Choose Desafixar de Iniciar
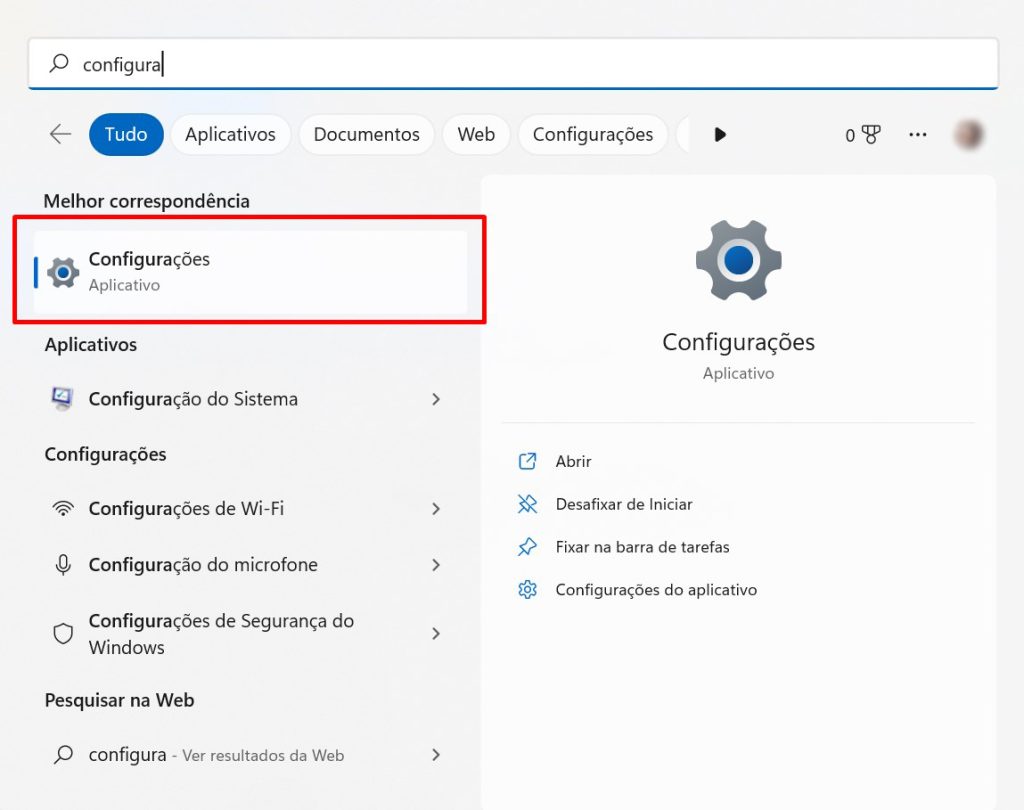Image resolution: width=1024 pixels, height=810 pixels. point(623,504)
